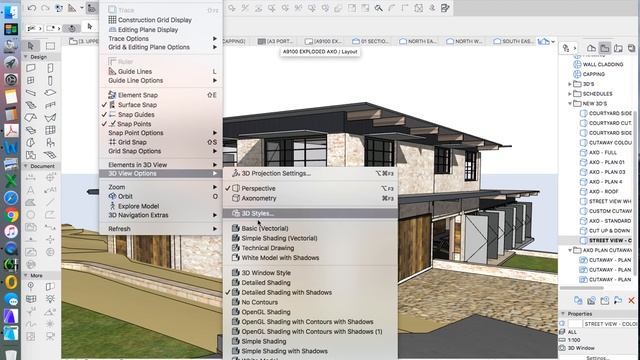
Task: Collapse the NEW 3D'S folder
Action: tap(570, 104)
